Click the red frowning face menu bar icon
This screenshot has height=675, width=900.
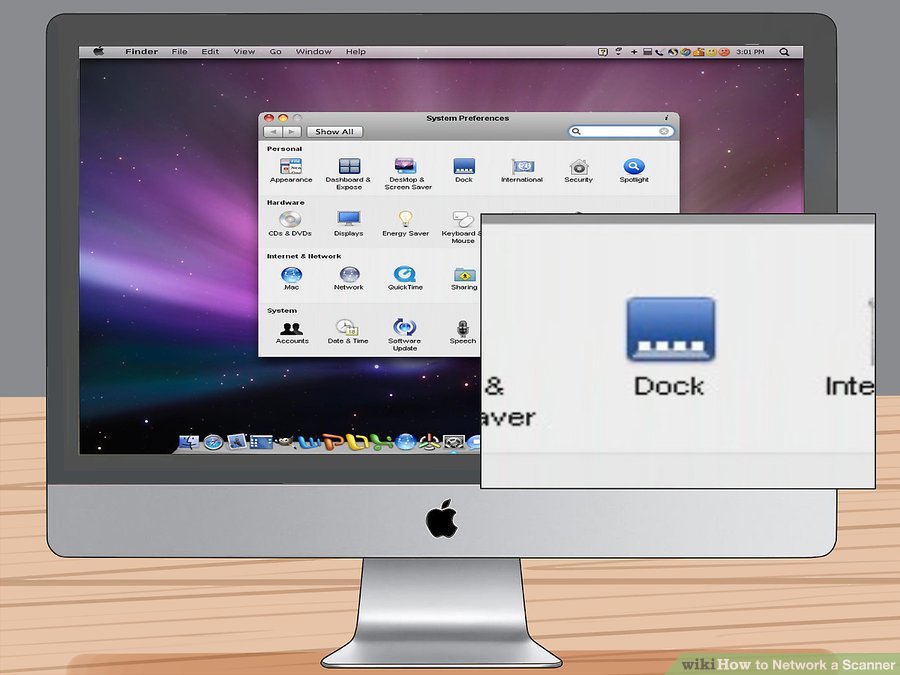click(724, 52)
